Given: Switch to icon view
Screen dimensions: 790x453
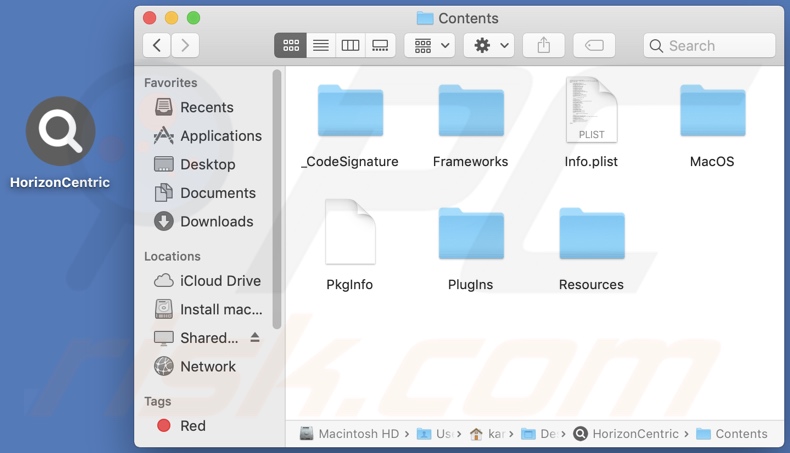Looking at the screenshot, I should pos(290,45).
